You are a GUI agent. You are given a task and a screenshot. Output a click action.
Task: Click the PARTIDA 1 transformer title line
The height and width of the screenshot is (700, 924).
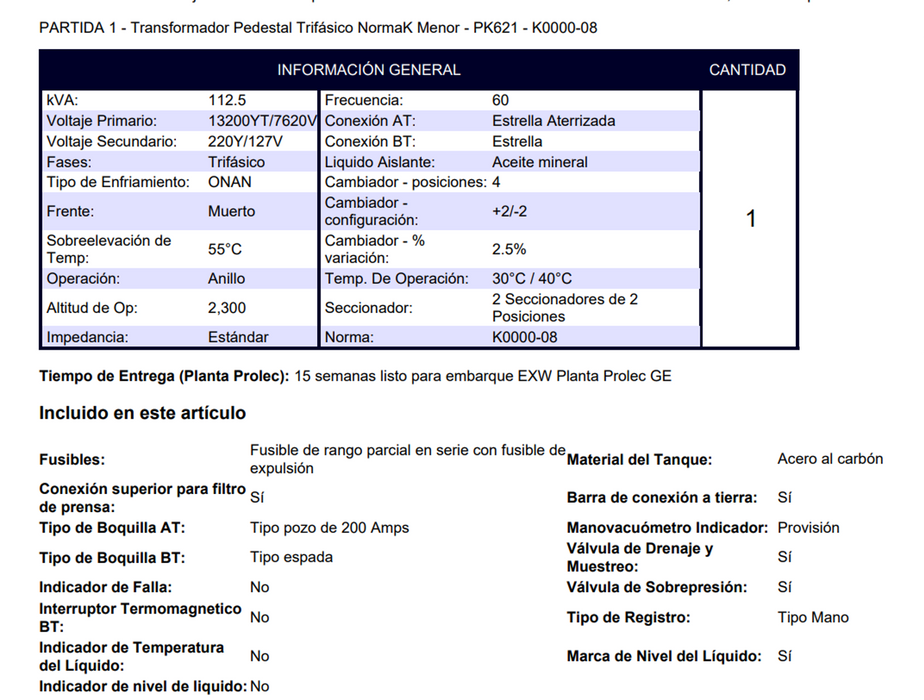(x=318, y=27)
